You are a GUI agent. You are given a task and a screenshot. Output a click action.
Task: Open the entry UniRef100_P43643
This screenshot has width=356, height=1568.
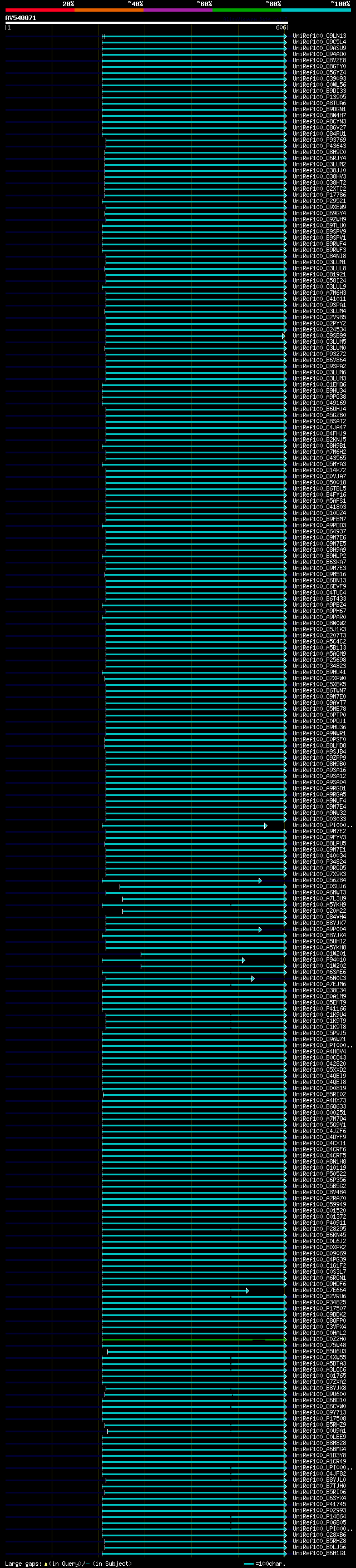(319, 146)
